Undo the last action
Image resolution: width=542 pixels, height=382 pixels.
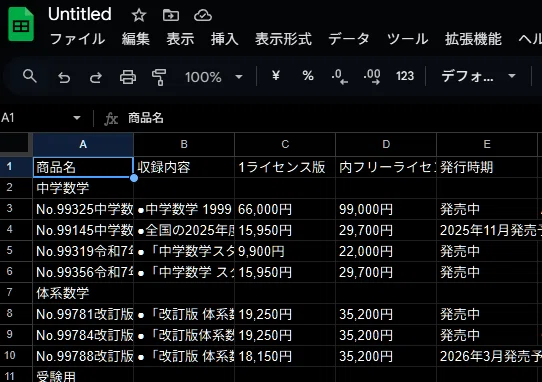[64, 77]
